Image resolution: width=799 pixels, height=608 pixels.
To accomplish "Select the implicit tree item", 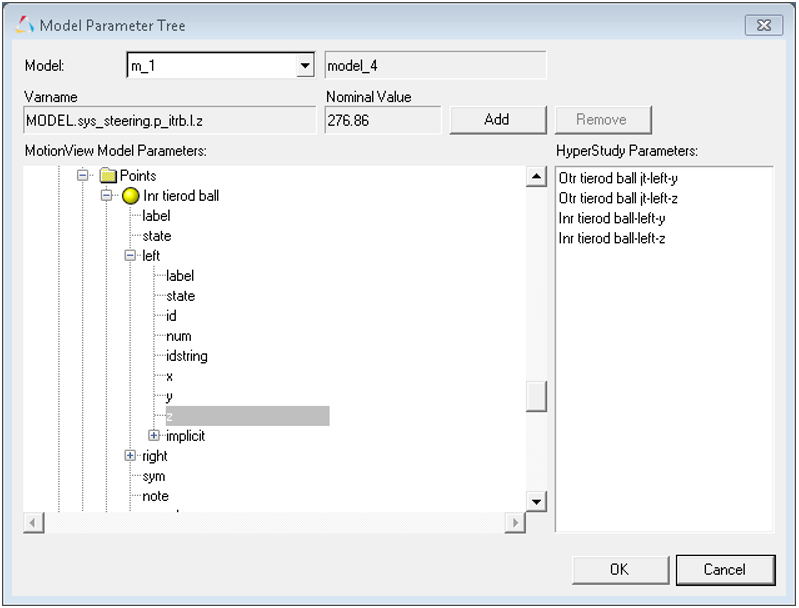I will tap(185, 436).
